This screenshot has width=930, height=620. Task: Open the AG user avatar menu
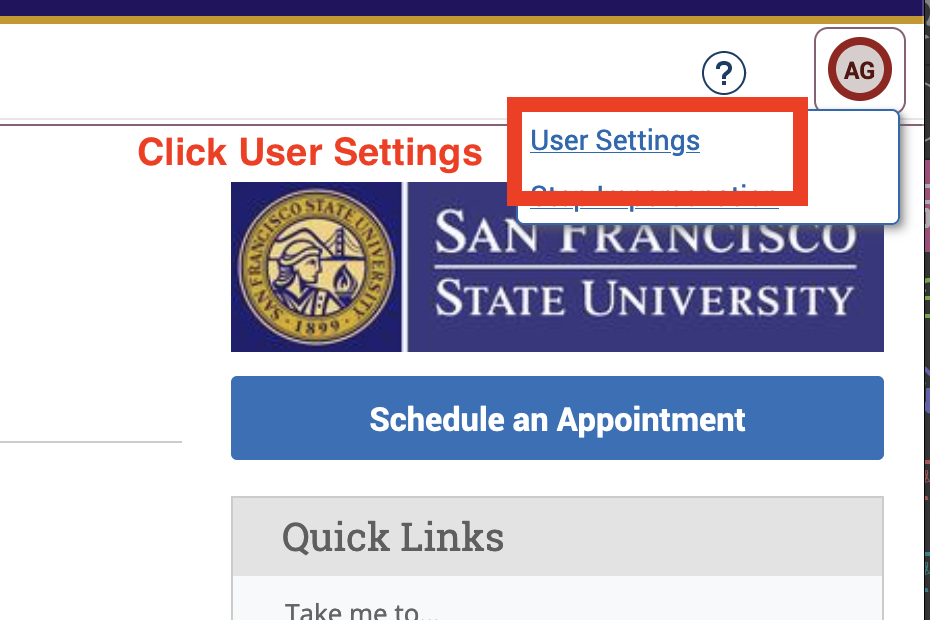859,69
